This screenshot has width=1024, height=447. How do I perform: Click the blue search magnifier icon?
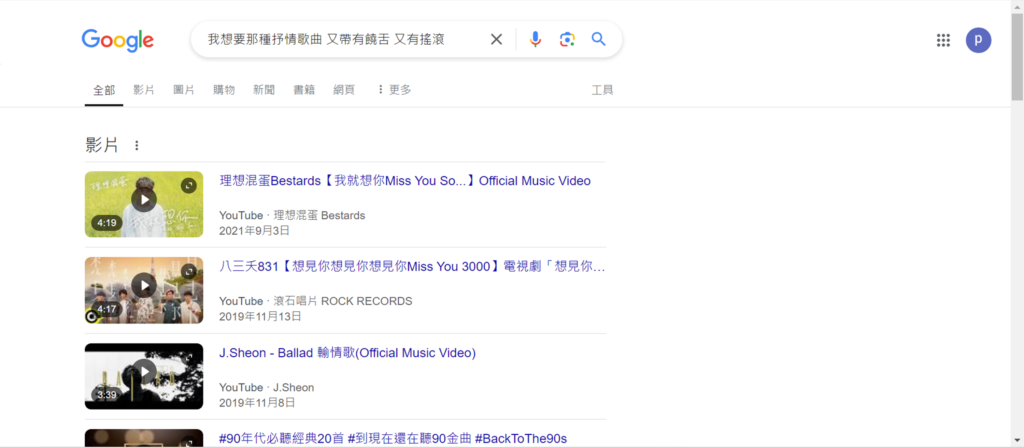[x=599, y=40]
